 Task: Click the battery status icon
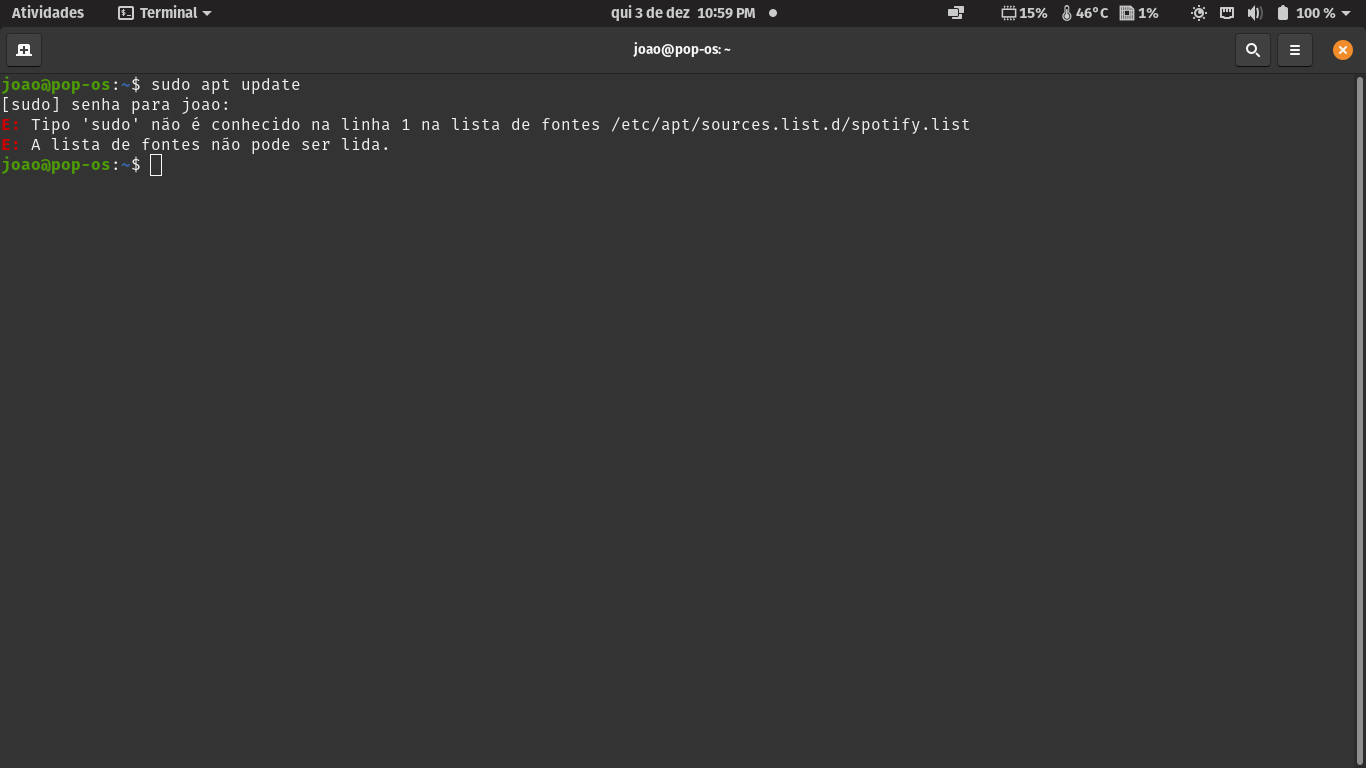point(1283,13)
